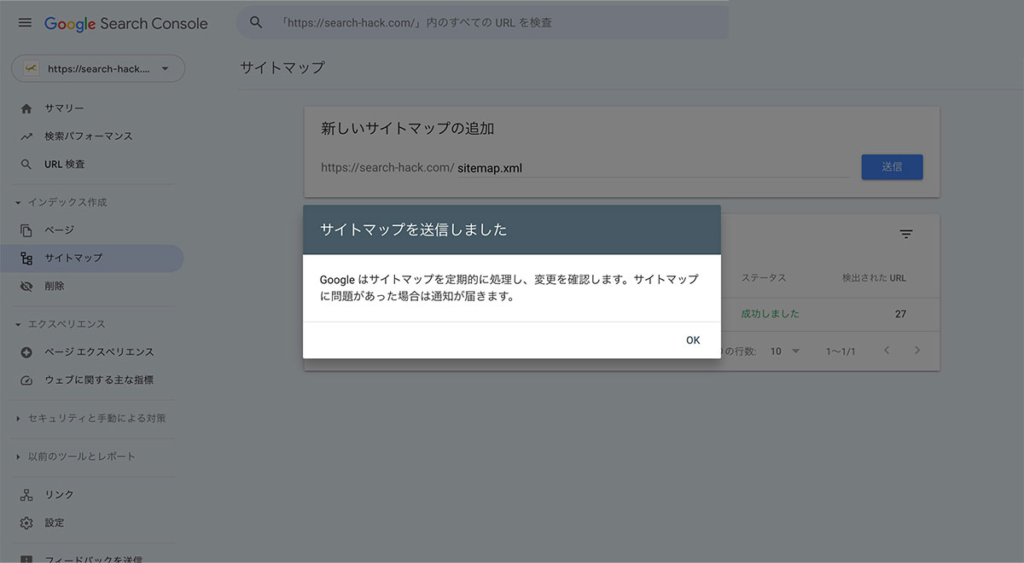Click the サイトマップを送信しました dialog title
This screenshot has height=563, width=1024.
pos(413,230)
